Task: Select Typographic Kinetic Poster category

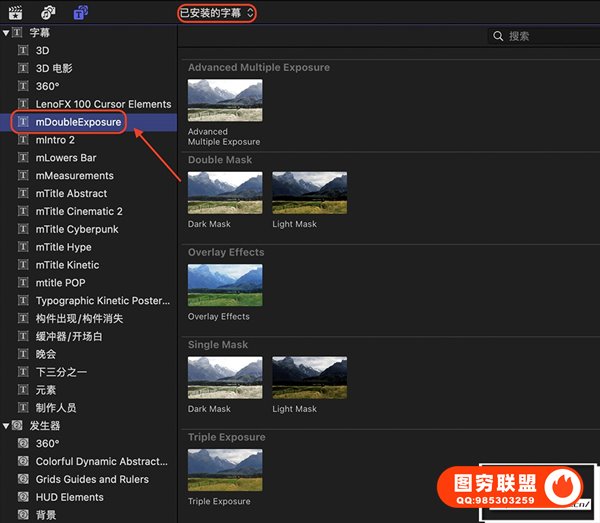Action: tap(101, 301)
